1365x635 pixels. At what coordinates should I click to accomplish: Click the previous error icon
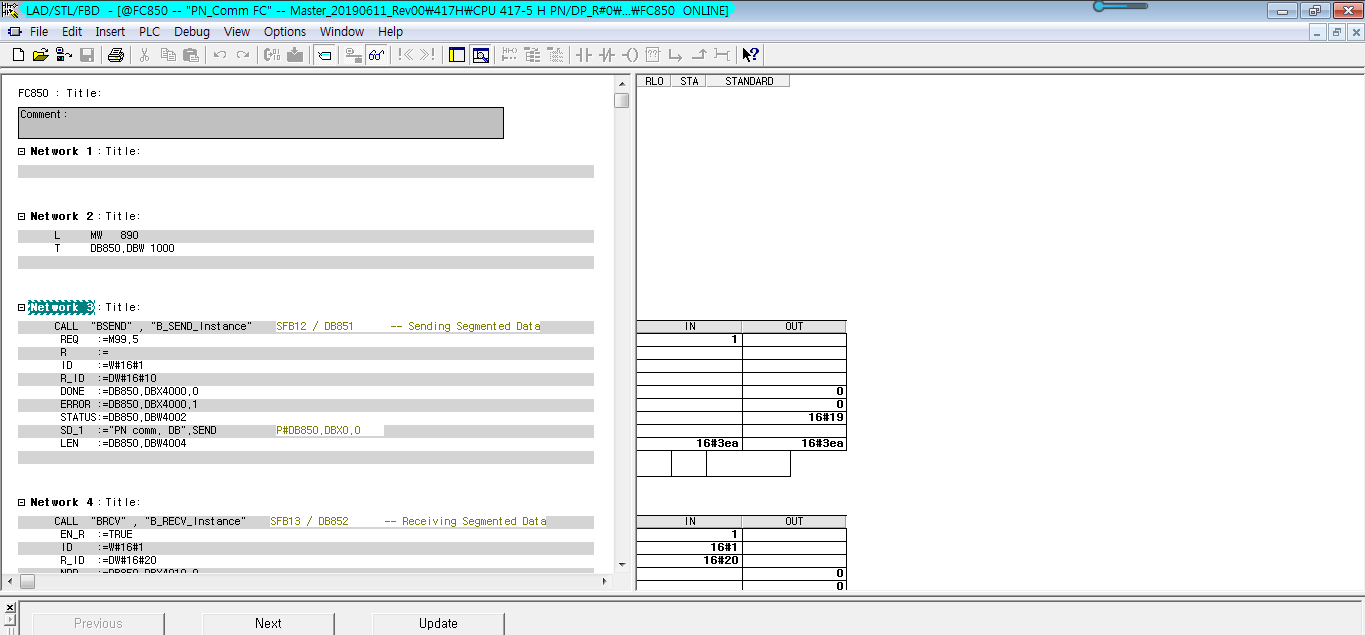coord(405,55)
